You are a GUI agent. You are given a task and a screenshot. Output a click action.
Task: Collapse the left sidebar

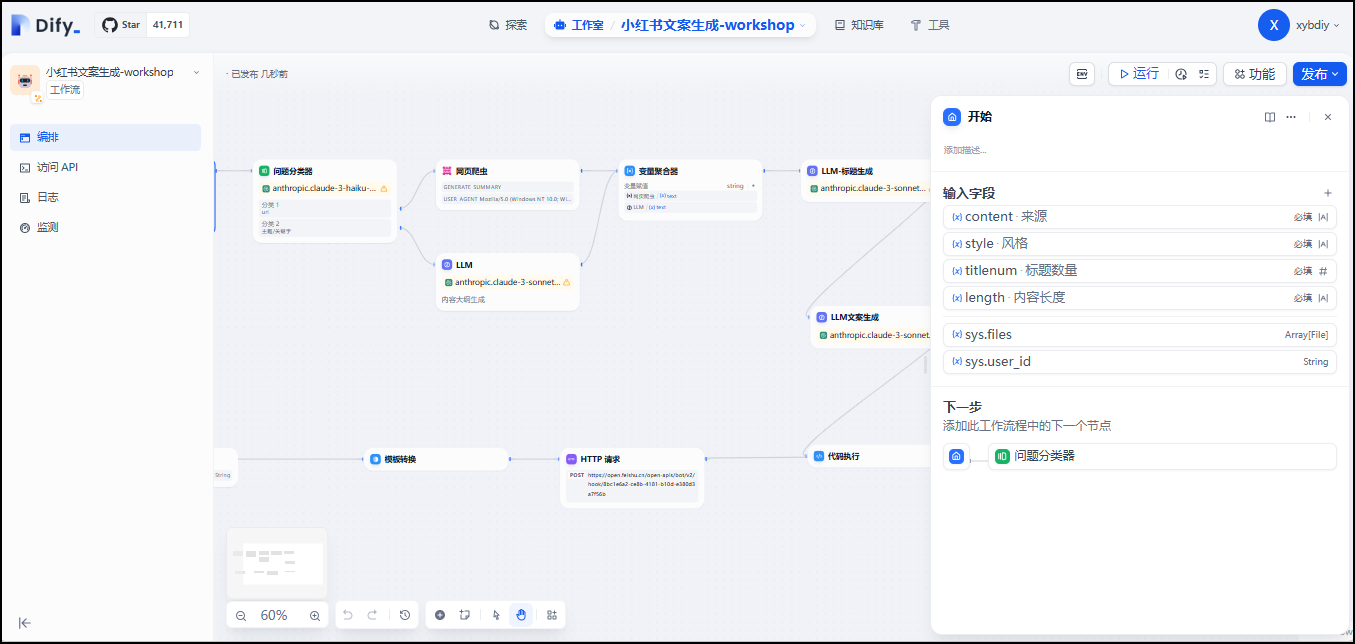click(x=25, y=622)
